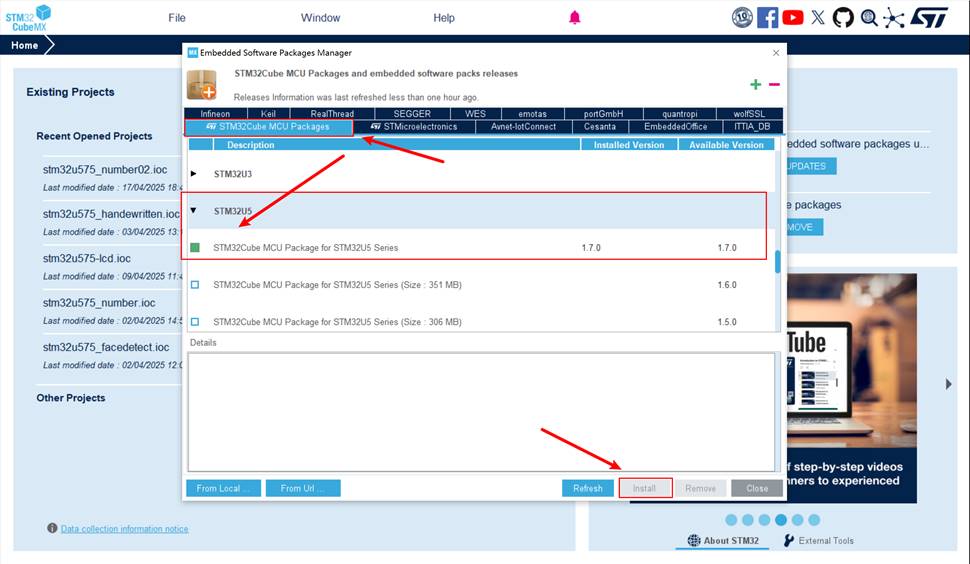This screenshot has width=970, height=564.
Task: Expand the STM32U3 tree node
Action: [x=194, y=174]
